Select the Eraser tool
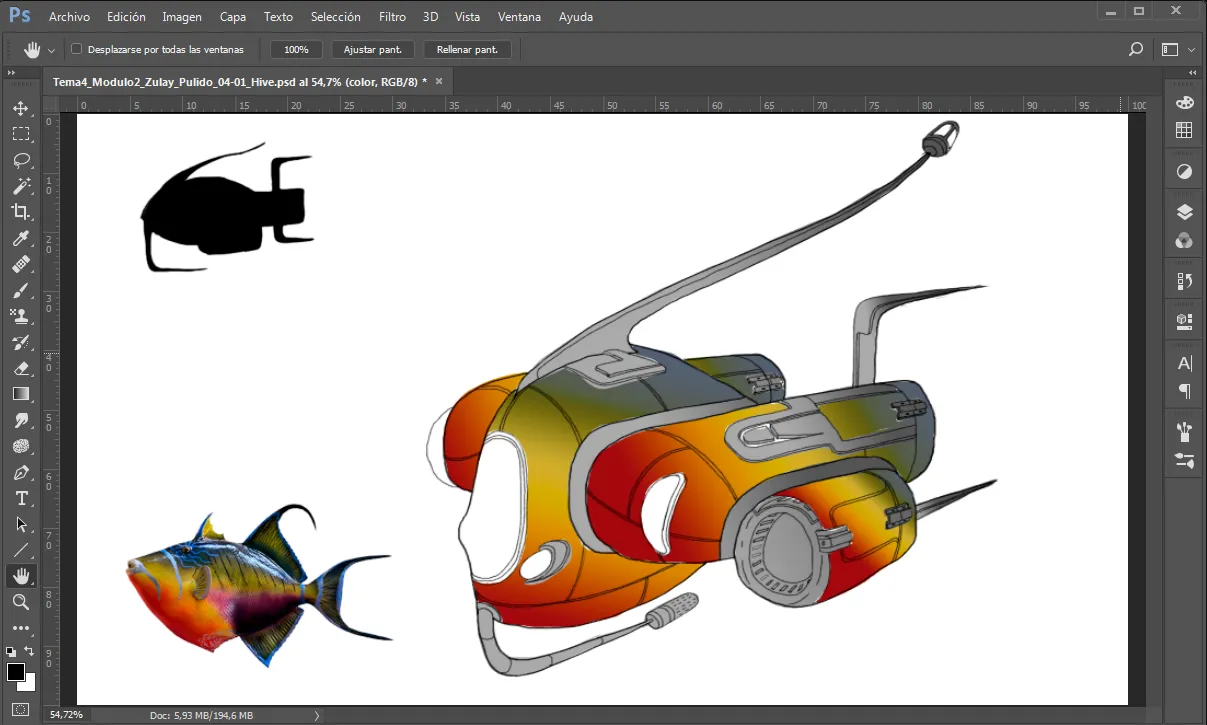 21,368
